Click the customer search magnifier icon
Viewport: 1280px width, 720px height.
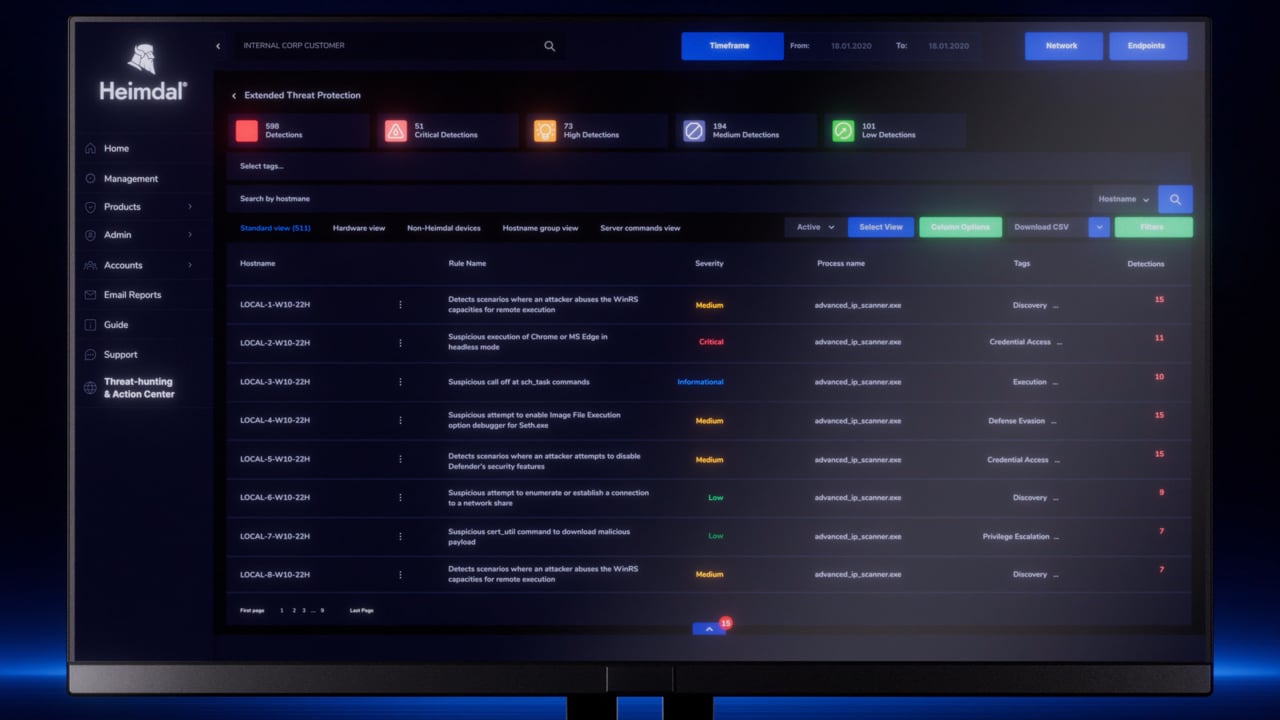coord(549,46)
